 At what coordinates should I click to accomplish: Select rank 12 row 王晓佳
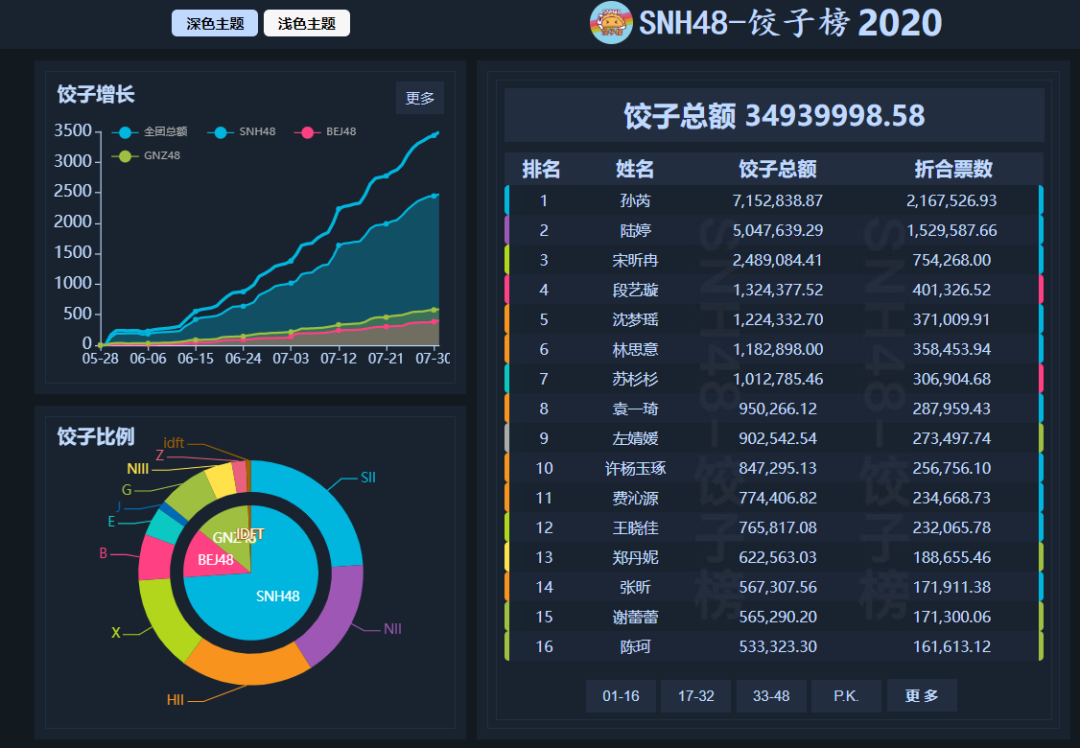coord(773,528)
